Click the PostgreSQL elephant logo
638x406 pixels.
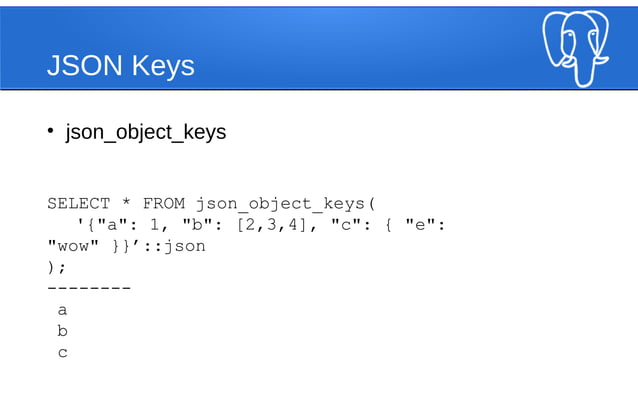(575, 48)
